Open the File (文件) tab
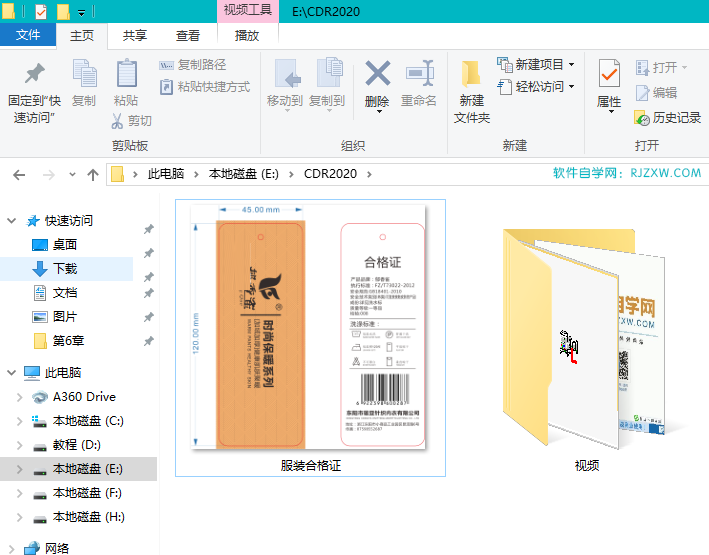This screenshot has width=709, height=555. [x=28, y=35]
